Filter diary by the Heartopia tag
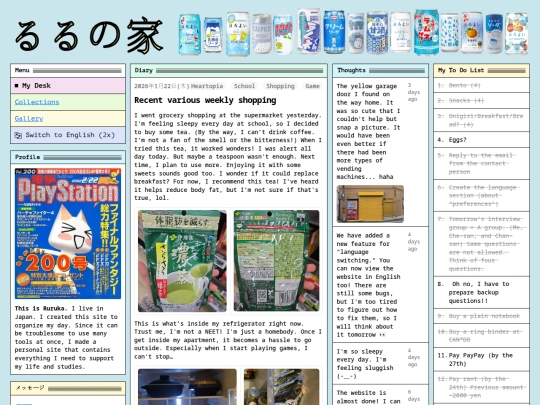540x405 pixels. click(x=207, y=86)
